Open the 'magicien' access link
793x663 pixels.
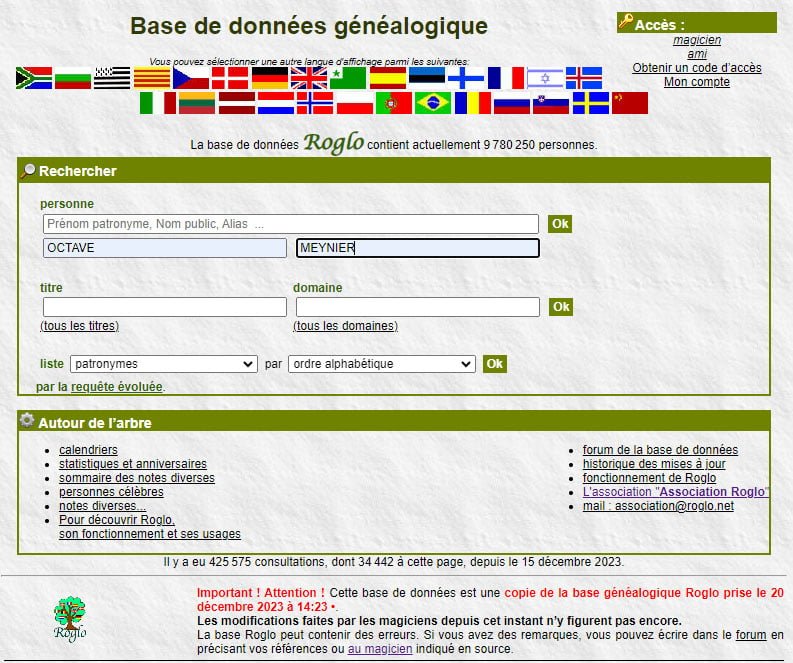click(x=697, y=40)
